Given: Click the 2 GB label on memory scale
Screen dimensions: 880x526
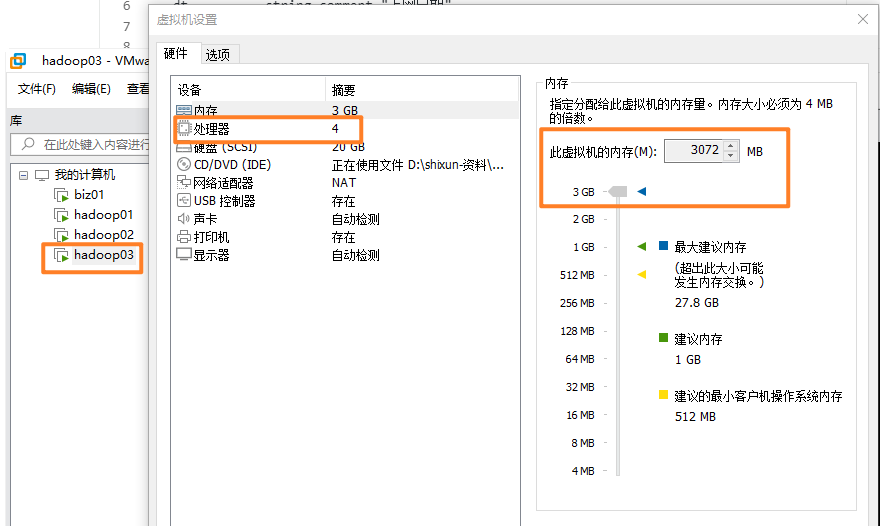Looking at the screenshot, I should pos(583,219).
